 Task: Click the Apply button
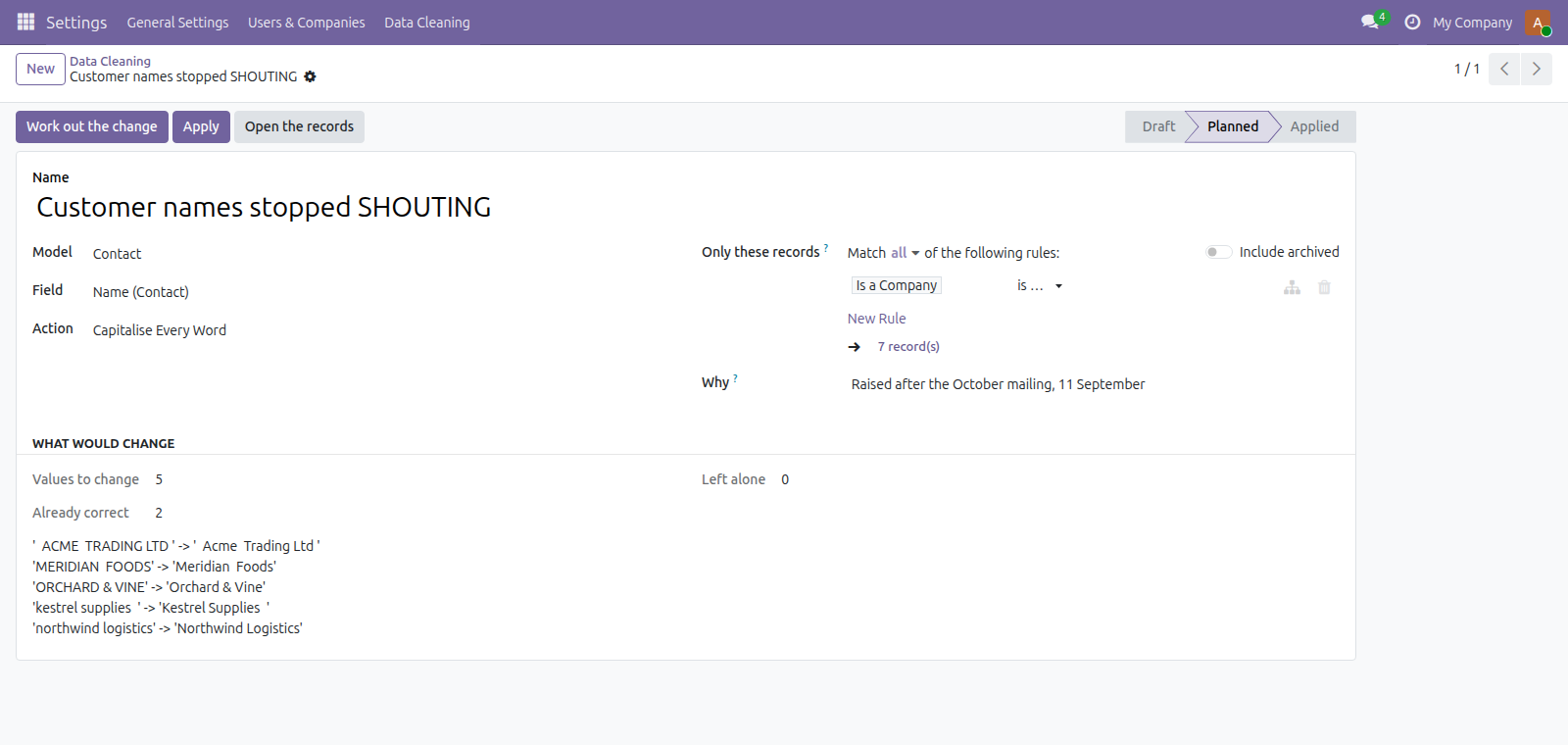tap(201, 126)
